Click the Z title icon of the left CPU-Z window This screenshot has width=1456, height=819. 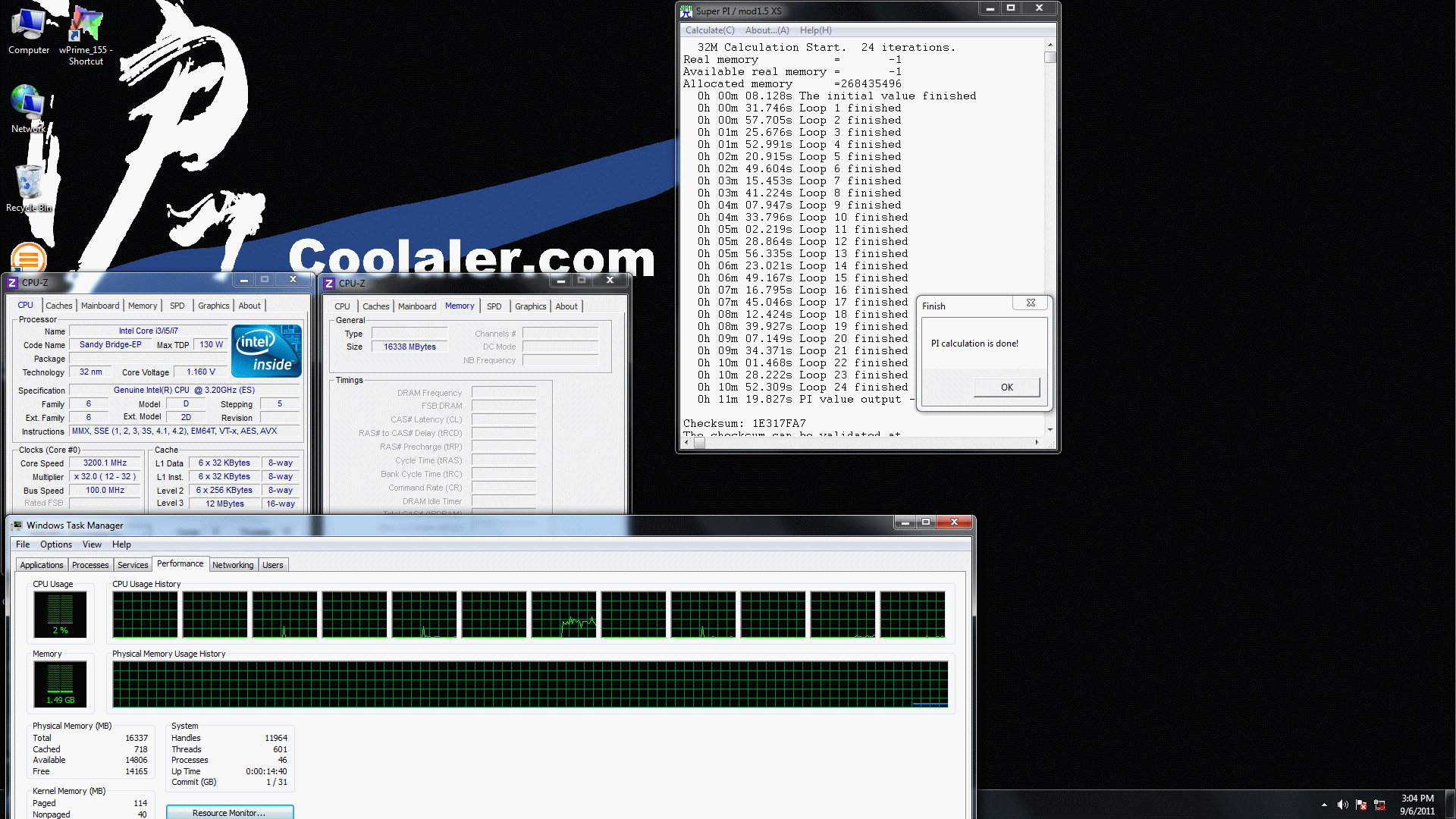pos(12,282)
